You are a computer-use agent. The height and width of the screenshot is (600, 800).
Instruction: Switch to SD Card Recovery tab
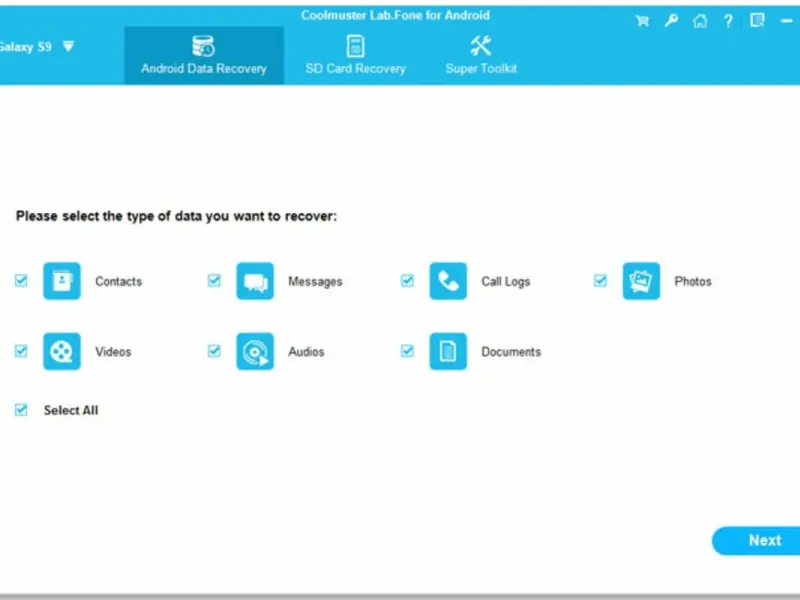tap(356, 56)
